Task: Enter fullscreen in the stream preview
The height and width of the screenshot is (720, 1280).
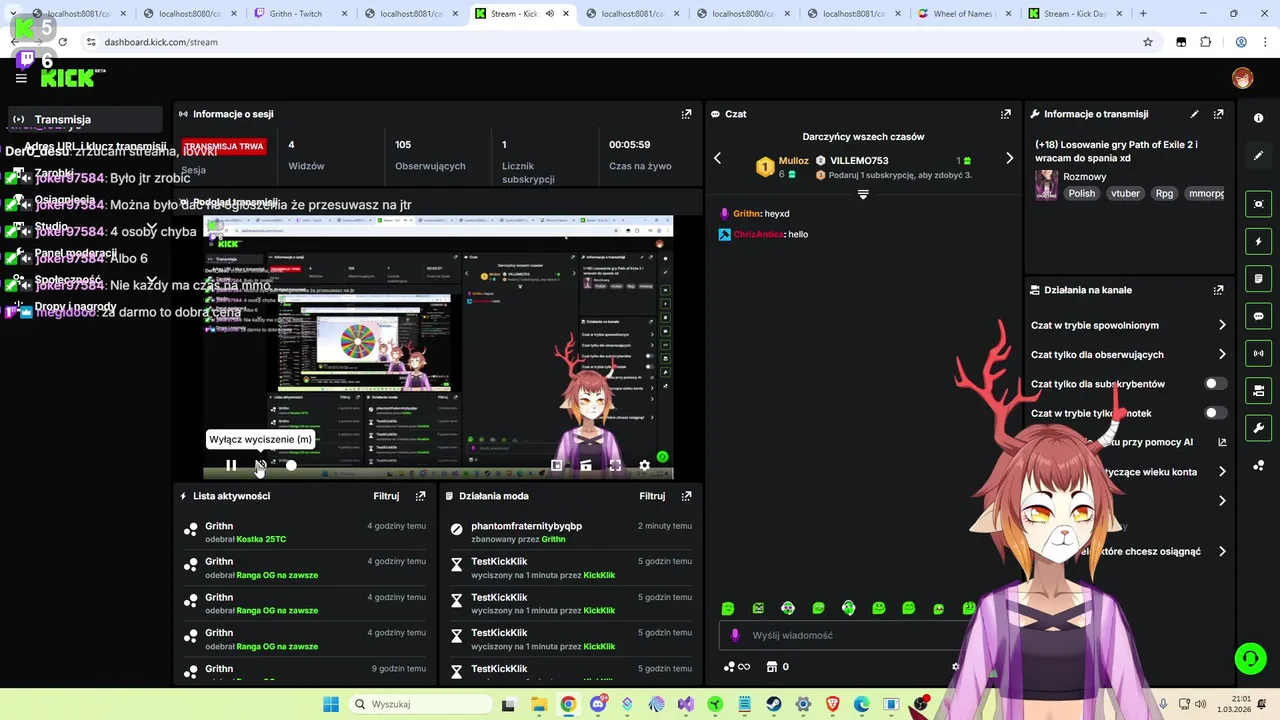Action: (615, 465)
